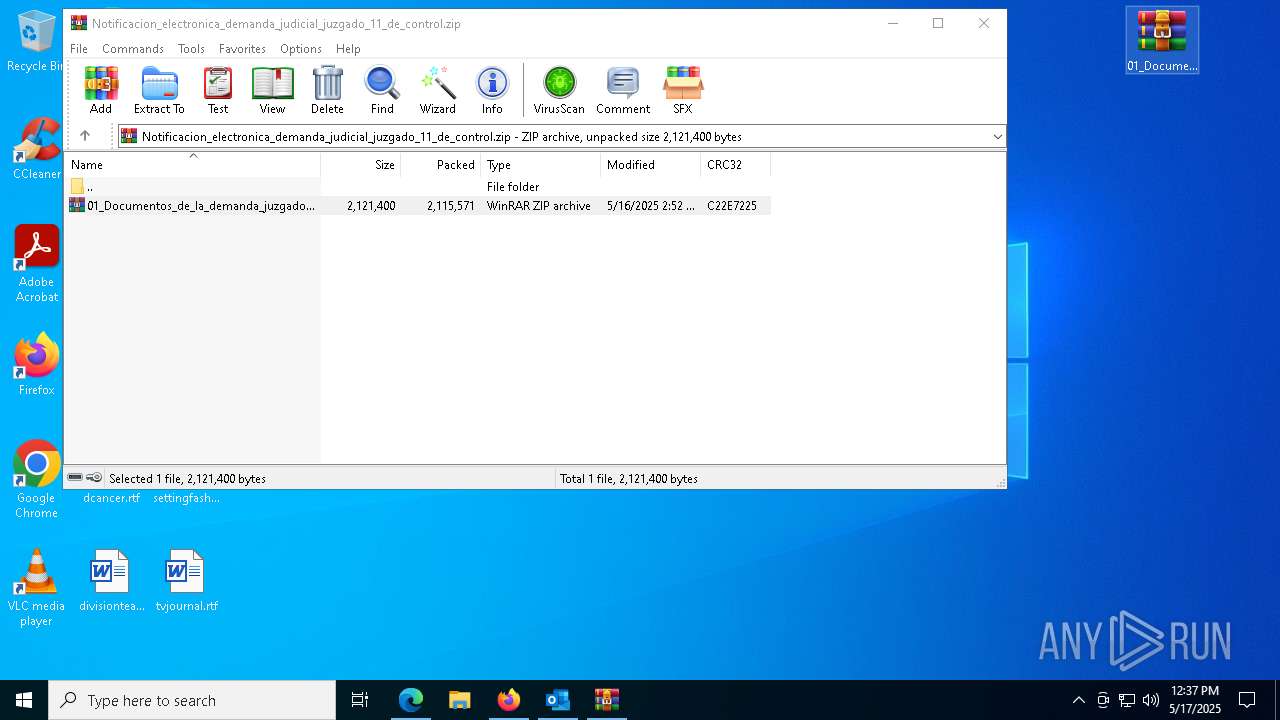Click the Add toolbar icon in WinRAR

[x=101, y=91]
